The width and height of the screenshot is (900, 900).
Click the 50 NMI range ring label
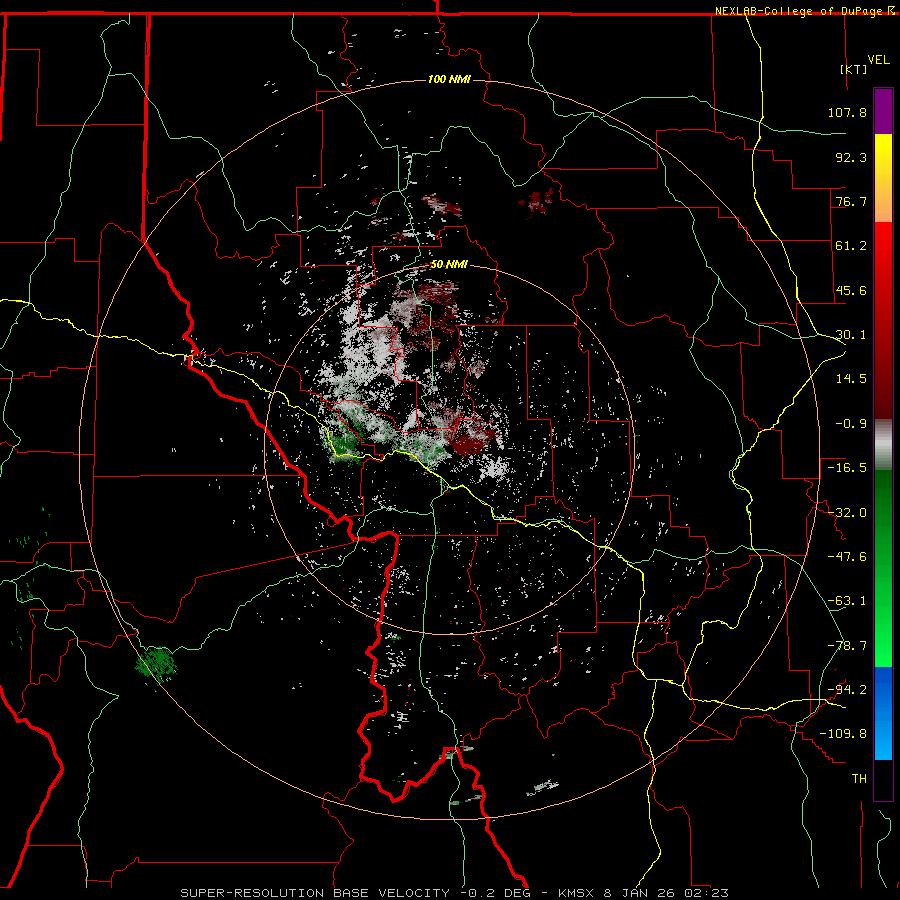[449, 265]
